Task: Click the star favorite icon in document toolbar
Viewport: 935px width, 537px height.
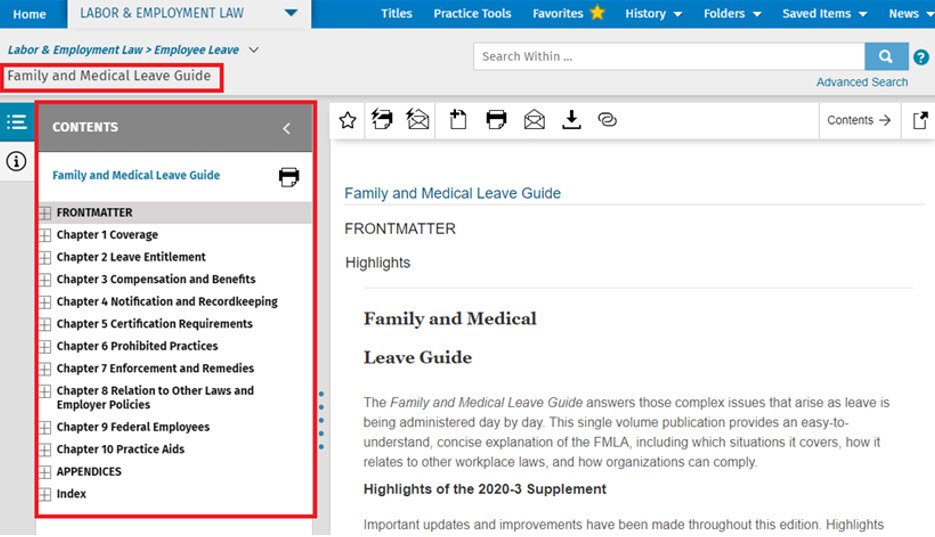Action: (347, 120)
